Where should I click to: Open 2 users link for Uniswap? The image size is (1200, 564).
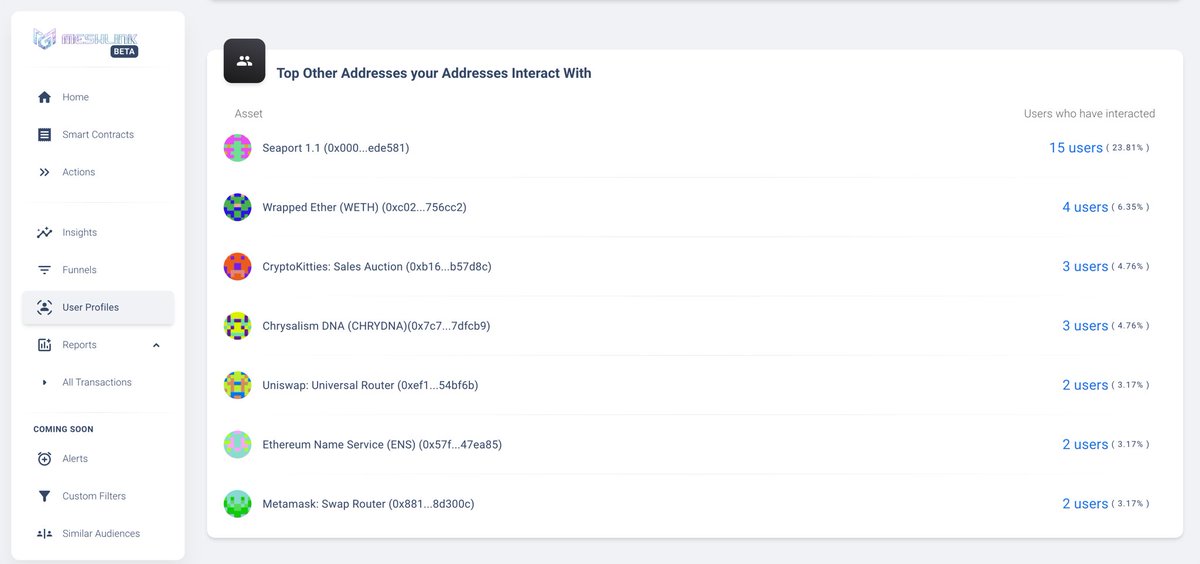click(x=1085, y=385)
